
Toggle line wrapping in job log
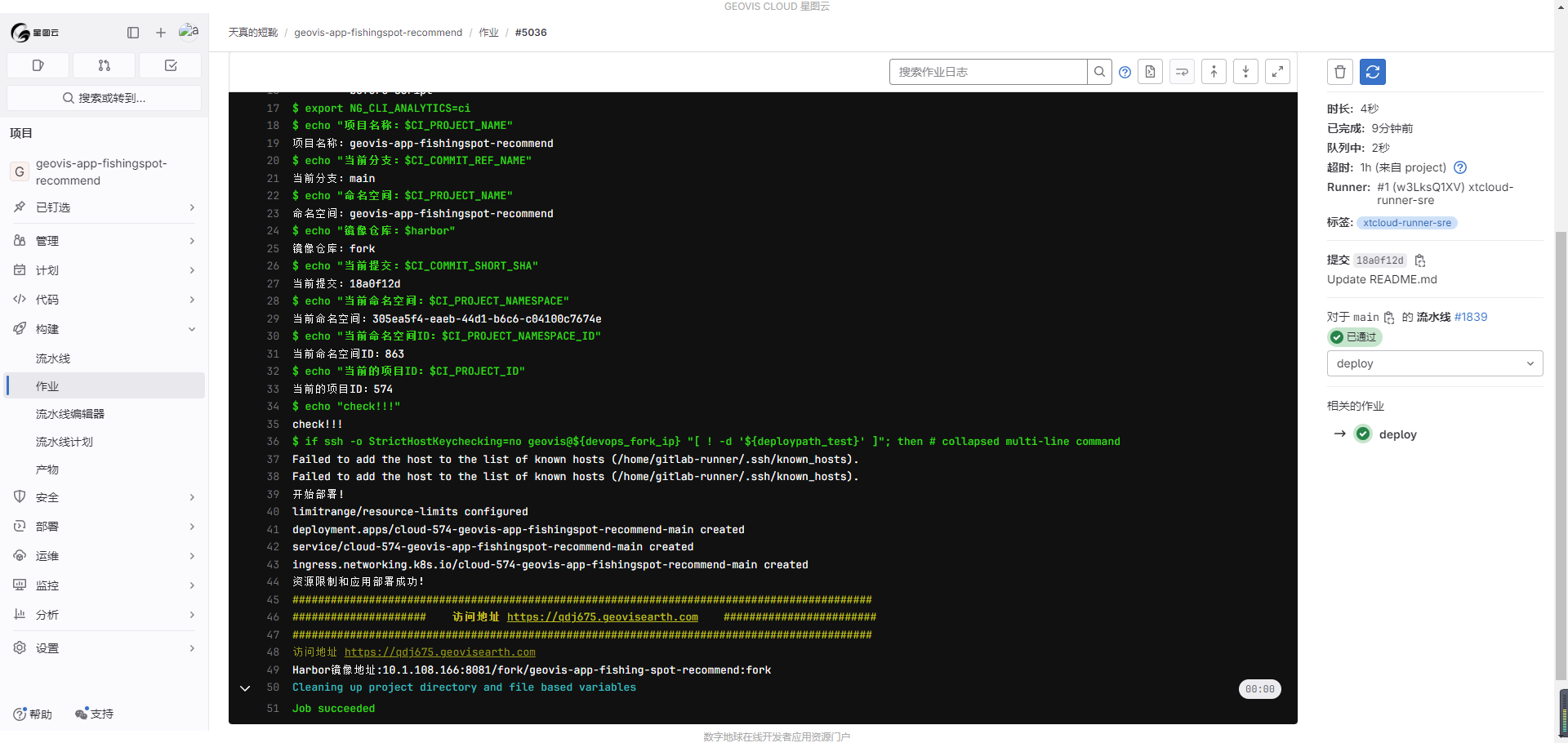tap(1182, 72)
